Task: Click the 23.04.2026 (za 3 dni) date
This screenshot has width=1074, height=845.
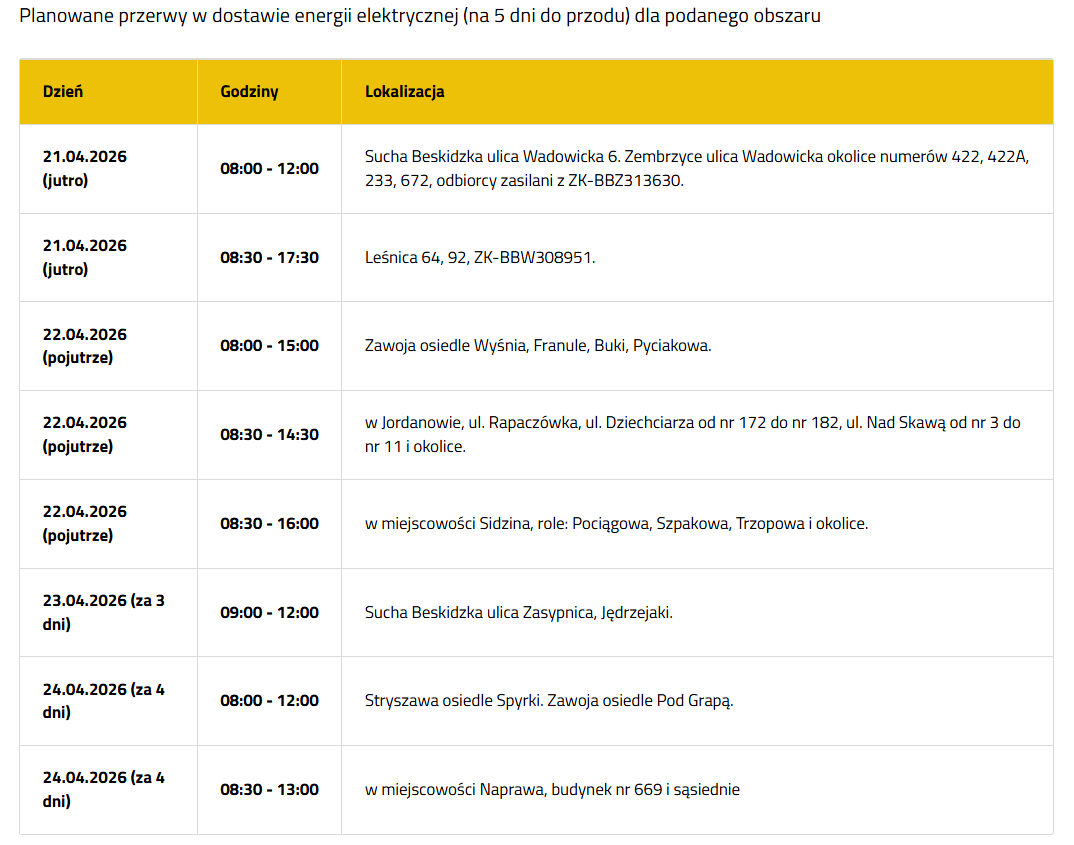Action: coord(103,613)
